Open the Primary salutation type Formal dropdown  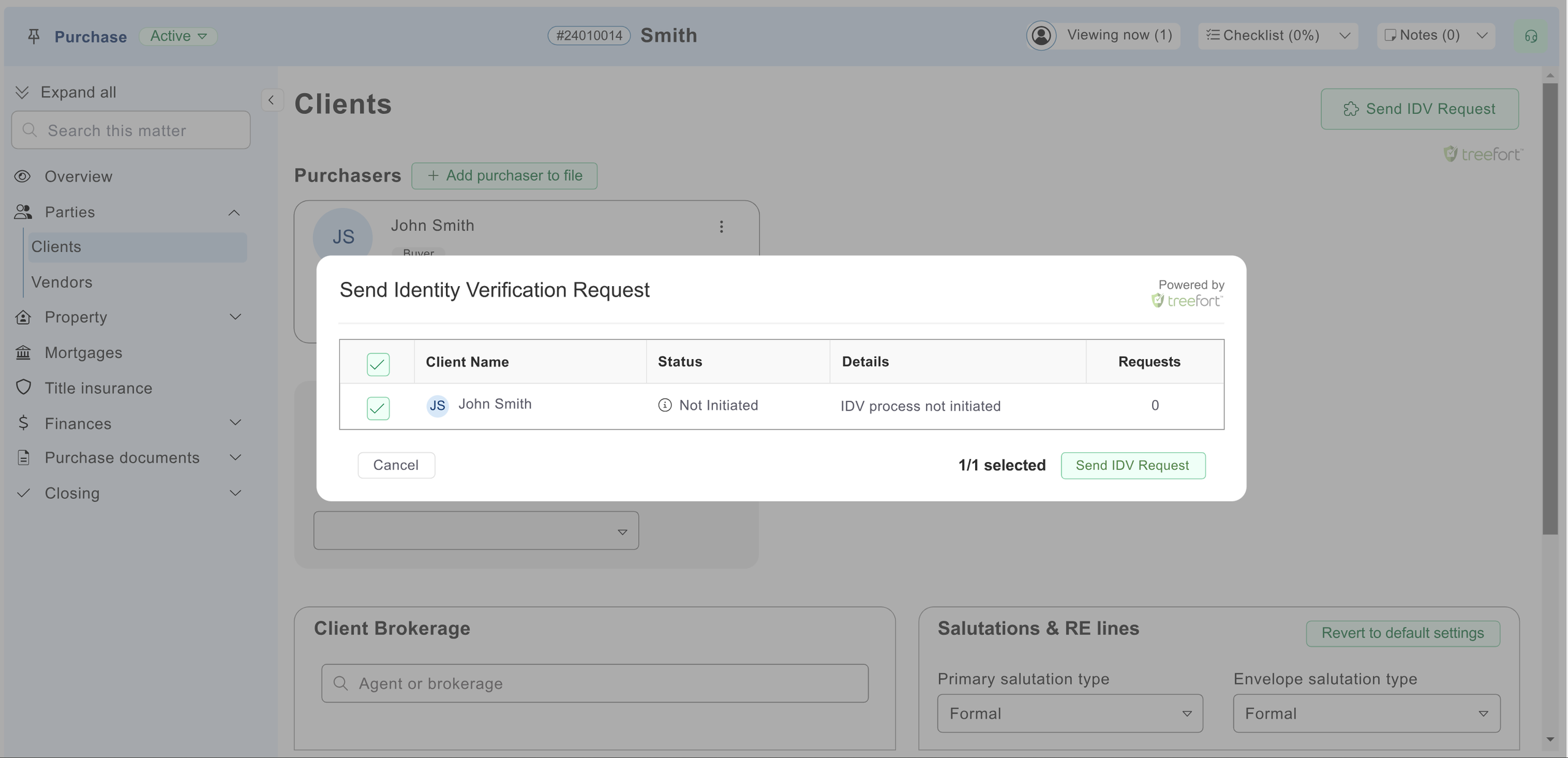tap(1069, 713)
